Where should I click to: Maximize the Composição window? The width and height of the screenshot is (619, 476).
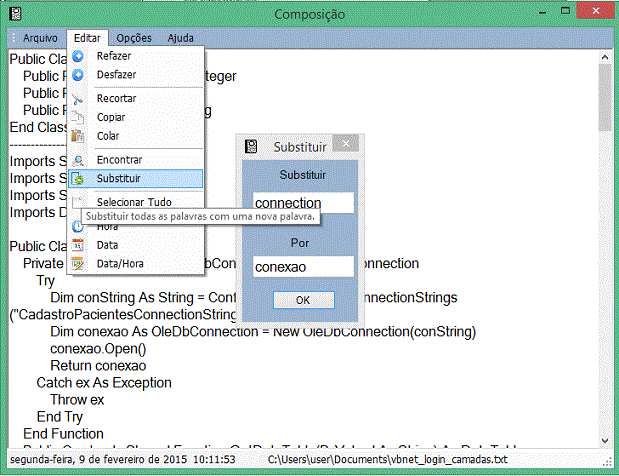[565, 11]
